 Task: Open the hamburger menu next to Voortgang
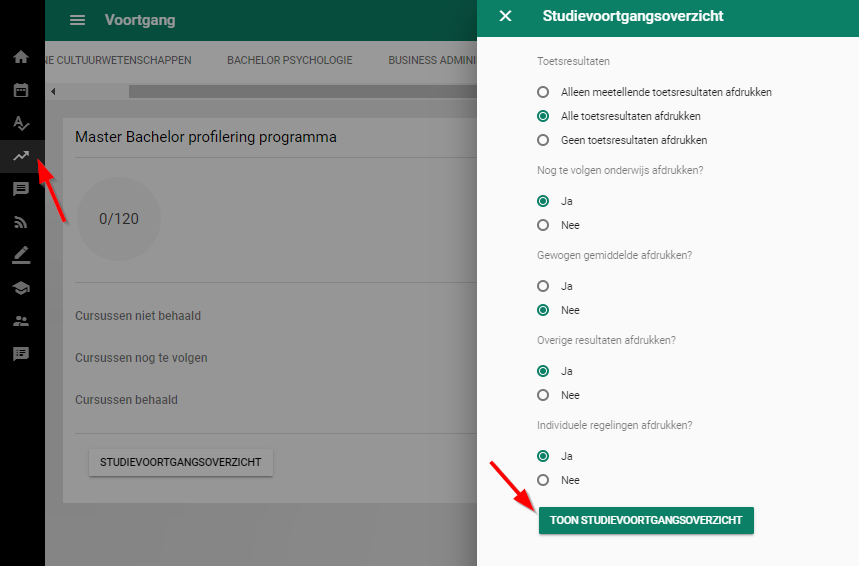tap(77, 20)
